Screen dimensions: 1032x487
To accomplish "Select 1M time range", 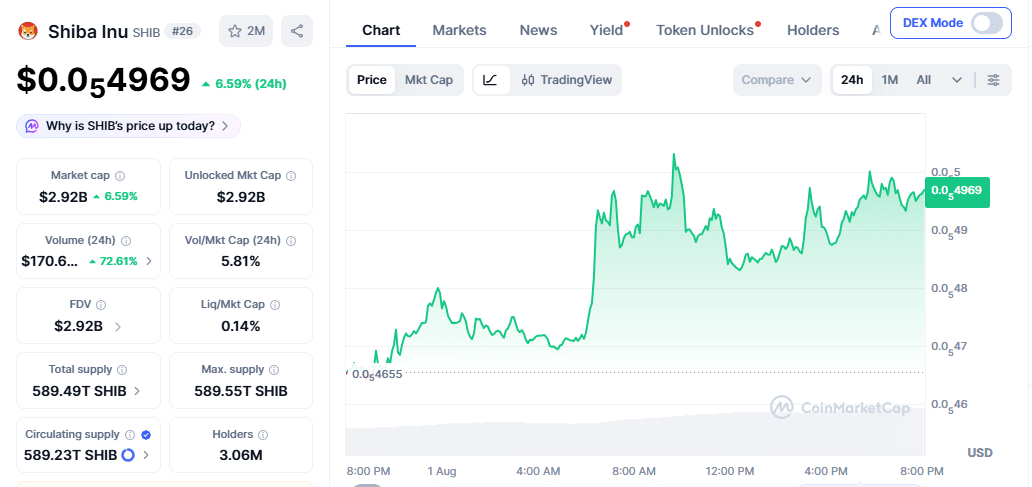I will [x=890, y=80].
